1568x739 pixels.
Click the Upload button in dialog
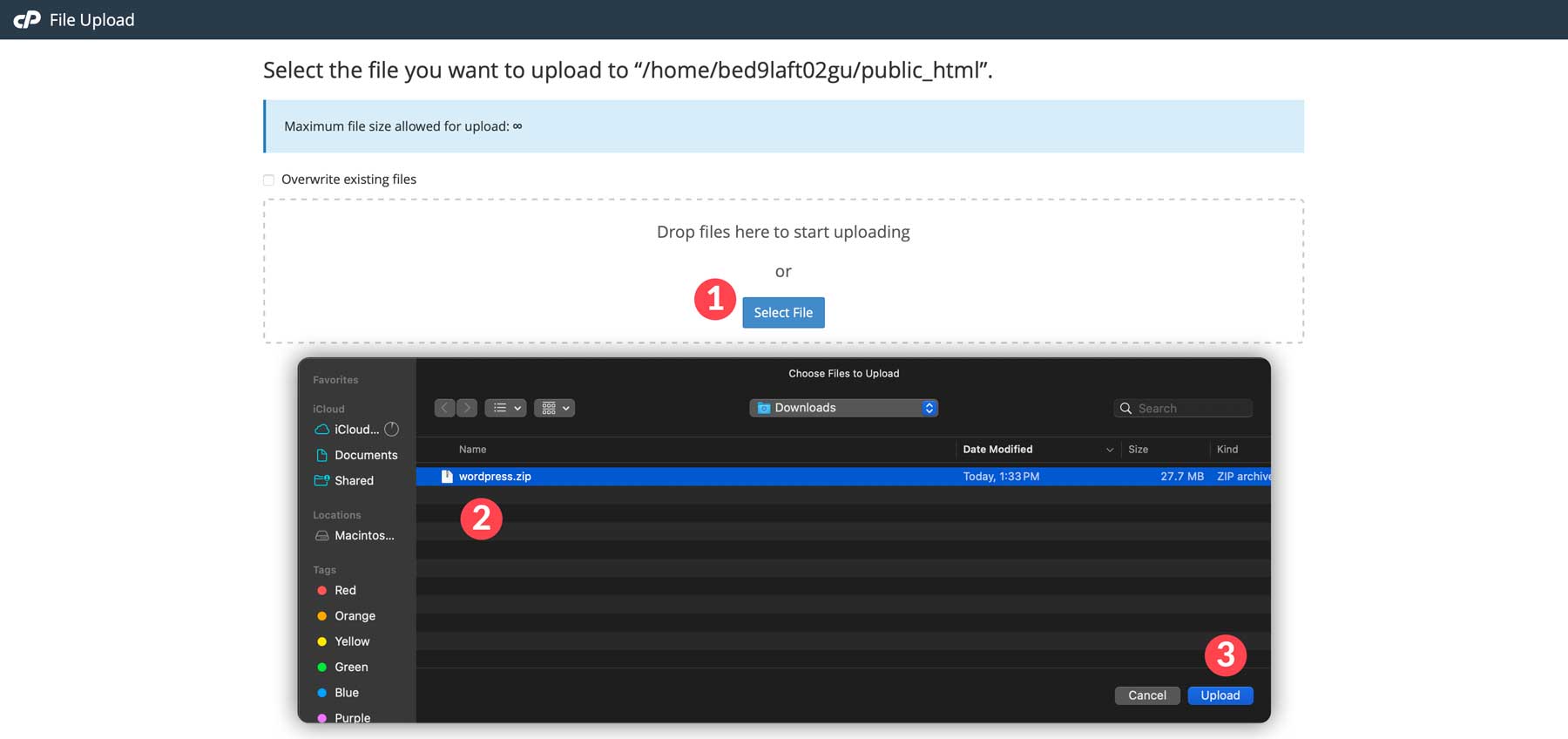pyautogui.click(x=1220, y=695)
